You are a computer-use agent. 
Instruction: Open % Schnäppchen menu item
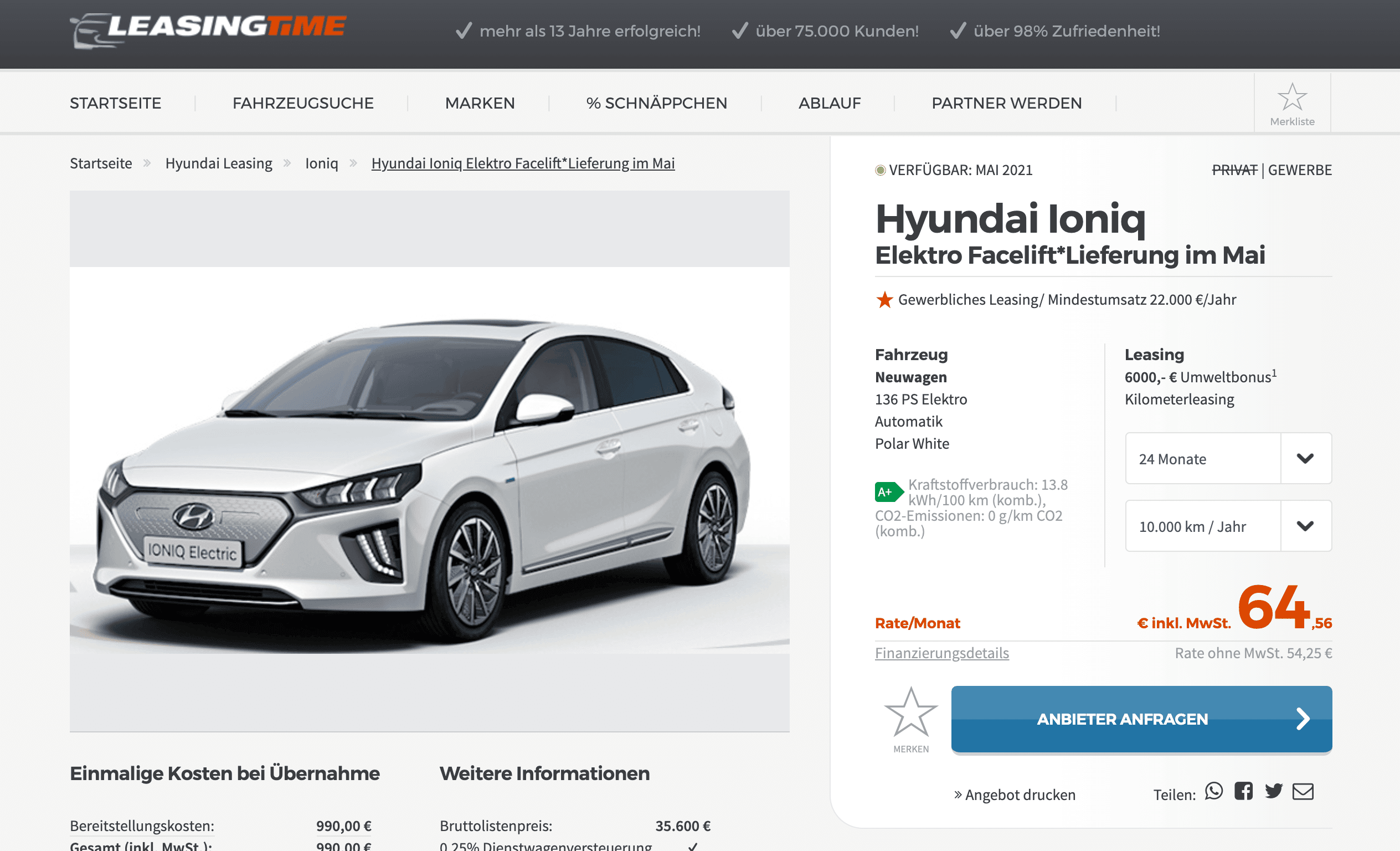point(656,104)
